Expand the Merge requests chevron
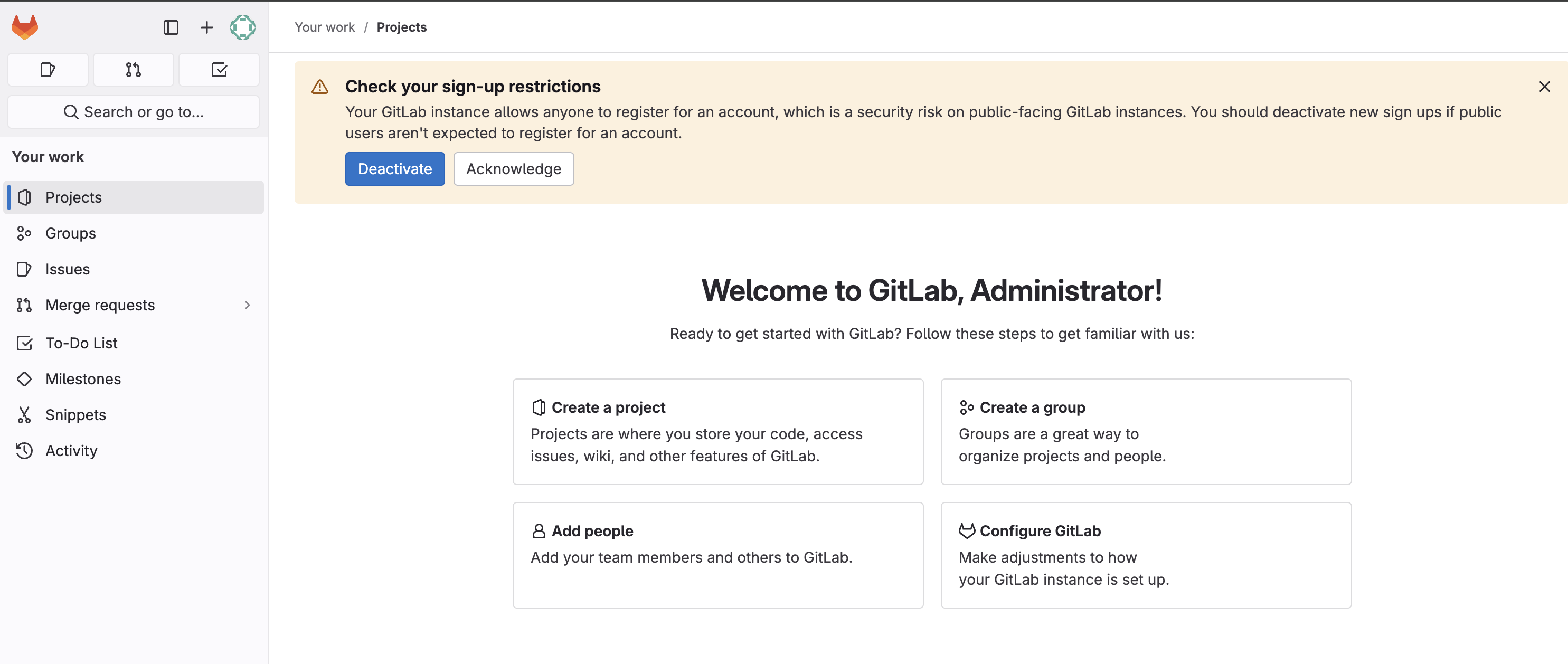This screenshot has width=1568, height=664. pyautogui.click(x=247, y=305)
